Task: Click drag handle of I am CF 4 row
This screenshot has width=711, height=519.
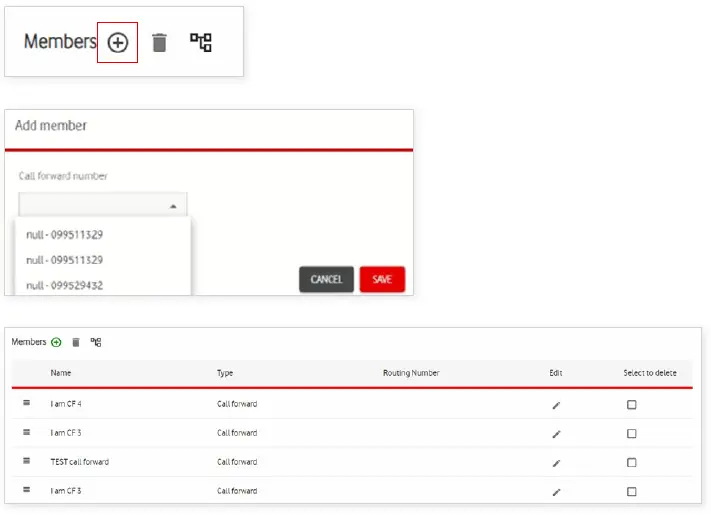Action: coord(27,403)
